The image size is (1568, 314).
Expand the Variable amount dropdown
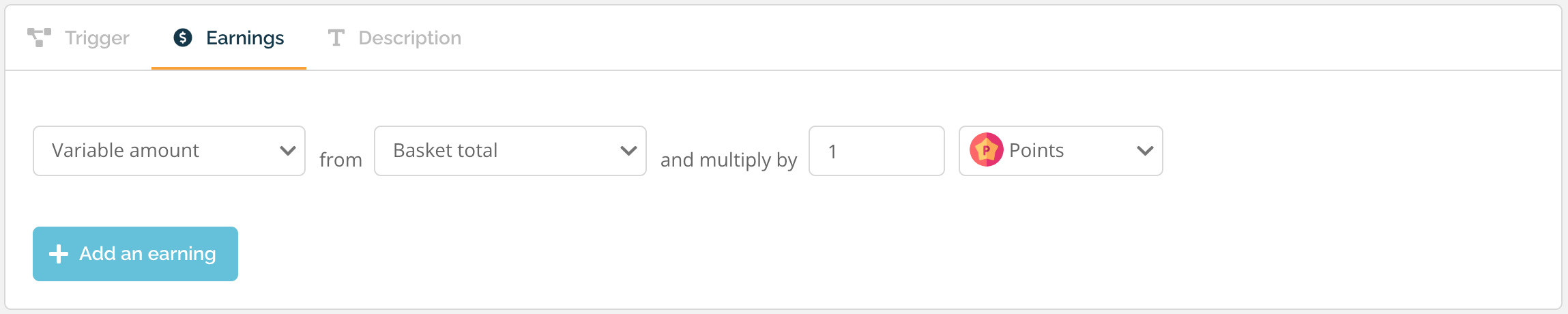[169, 151]
